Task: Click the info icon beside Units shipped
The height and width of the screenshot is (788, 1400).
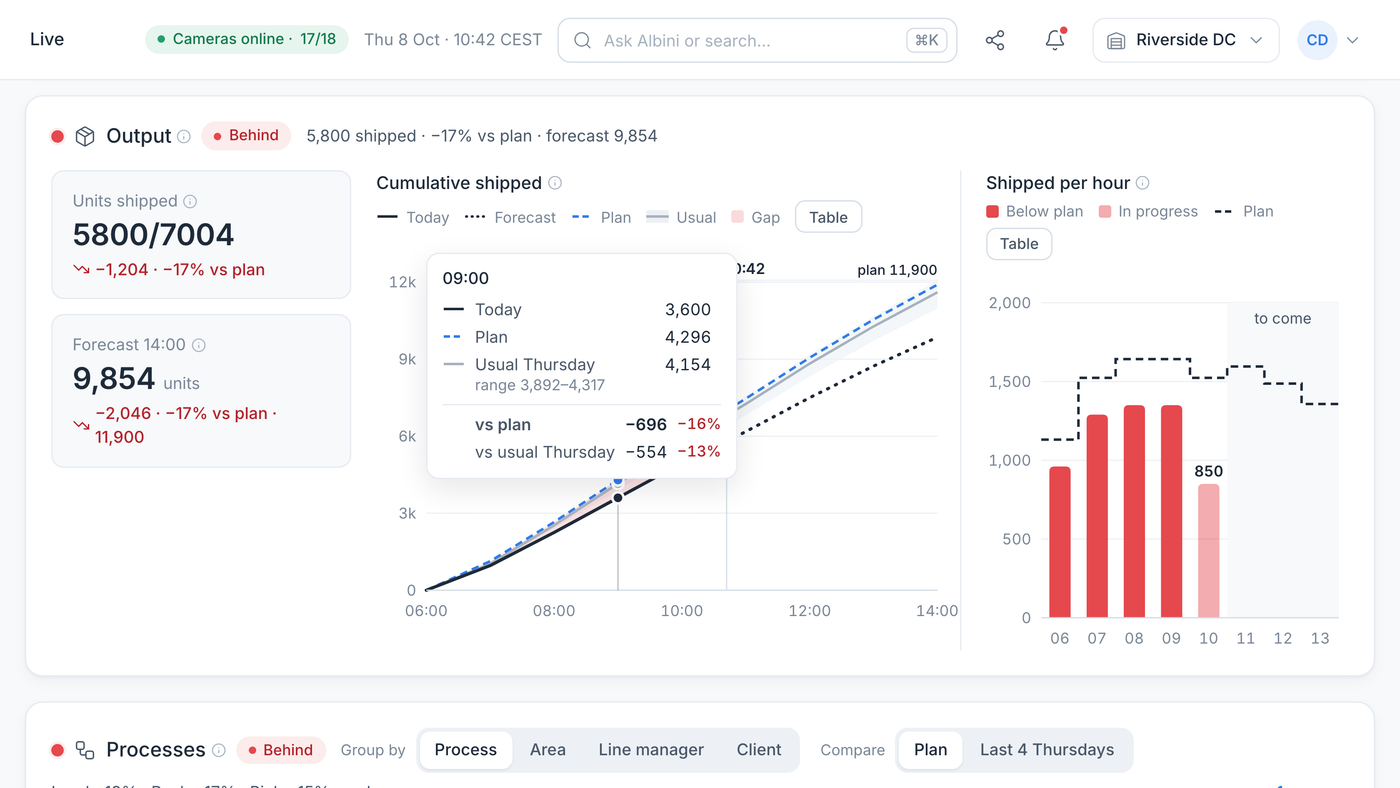Action: [190, 201]
